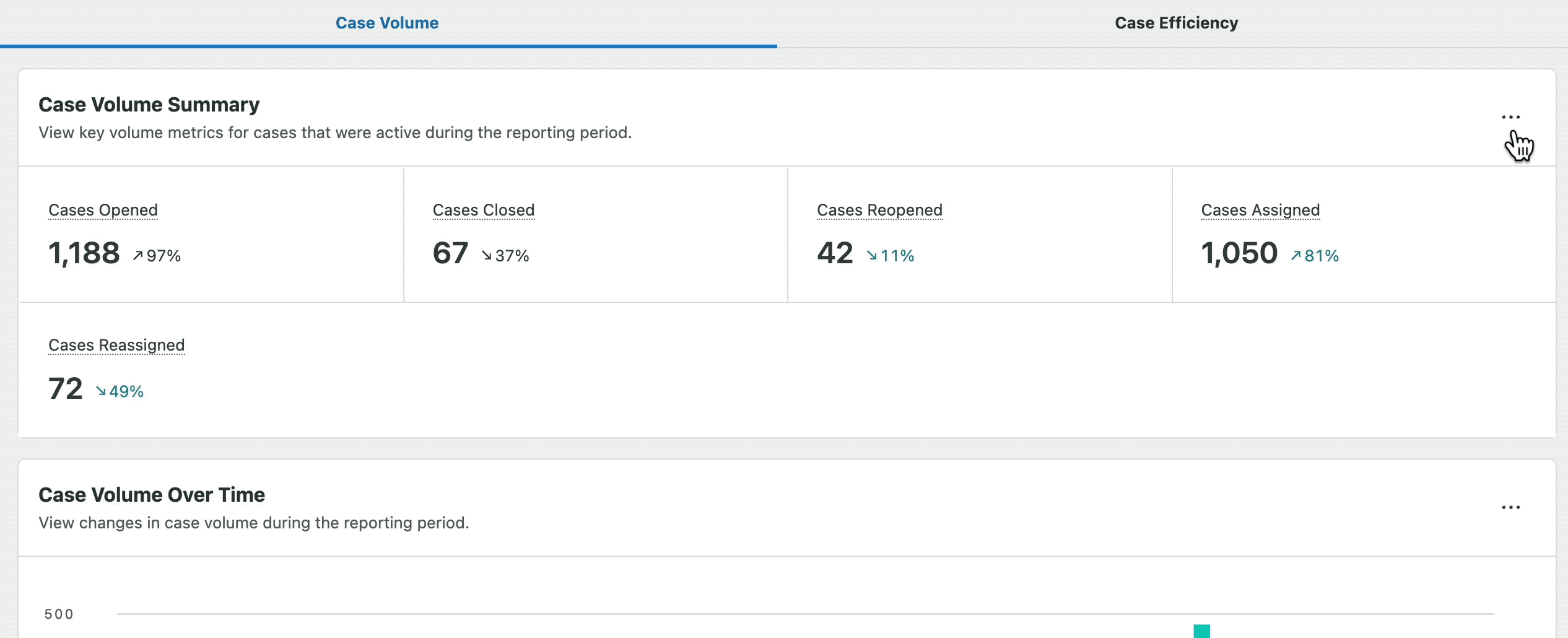Open the Case Volume Summary options menu
The height and width of the screenshot is (638, 1568).
tap(1512, 116)
